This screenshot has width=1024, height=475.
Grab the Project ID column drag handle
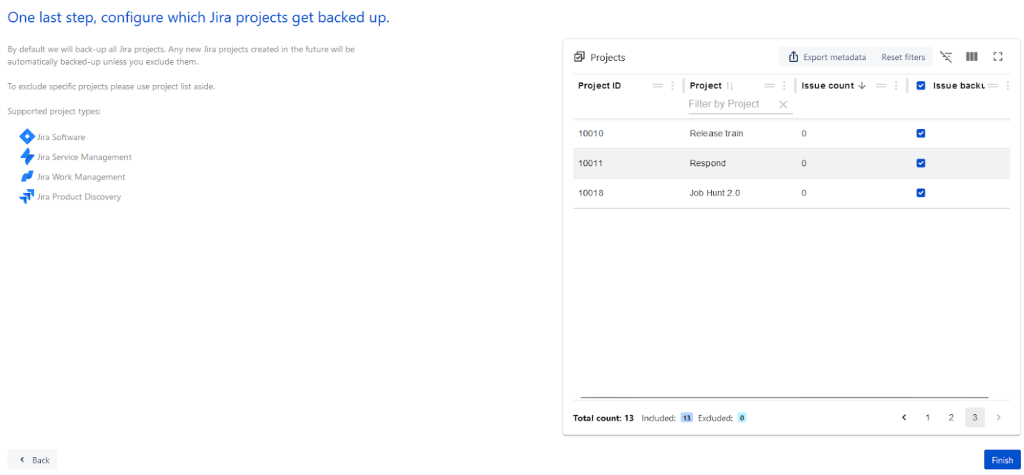pyautogui.click(x=657, y=86)
